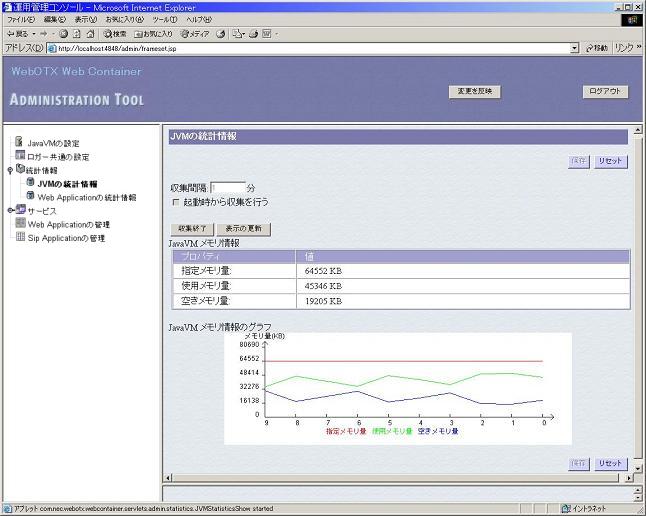
Task: Click the Web Application statistics icon
Action: 30,197
